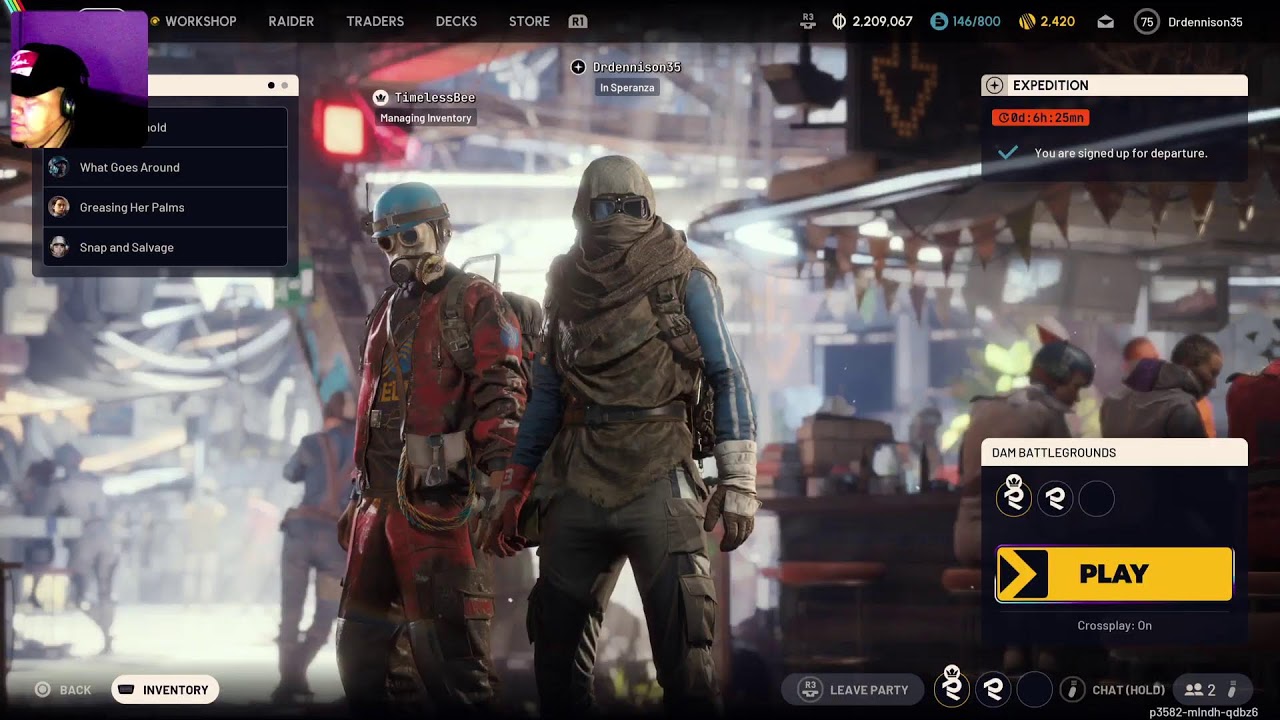Screen dimensions: 1280x720
Task: Click the CHAT (HOLD) label
Action: coord(1128,690)
